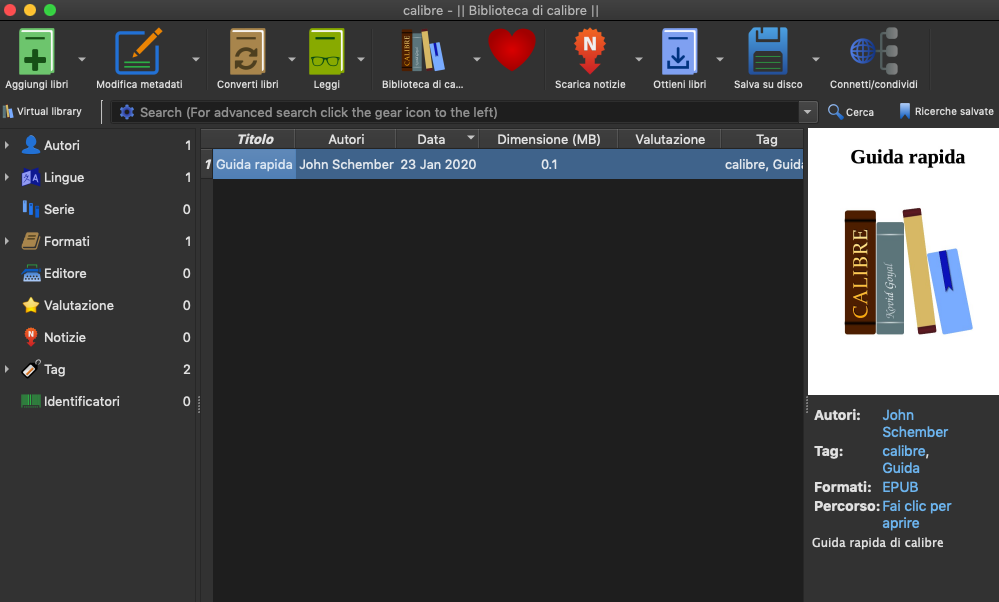This screenshot has height=602, width=999.
Task: Sort by the Data column header
Action: click(x=437, y=139)
